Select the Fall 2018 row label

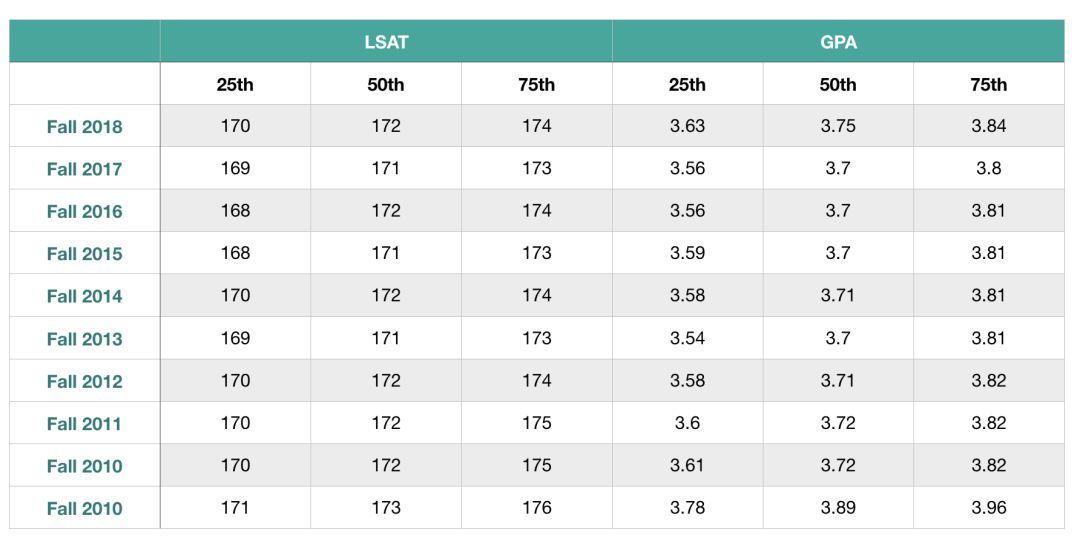click(x=85, y=127)
